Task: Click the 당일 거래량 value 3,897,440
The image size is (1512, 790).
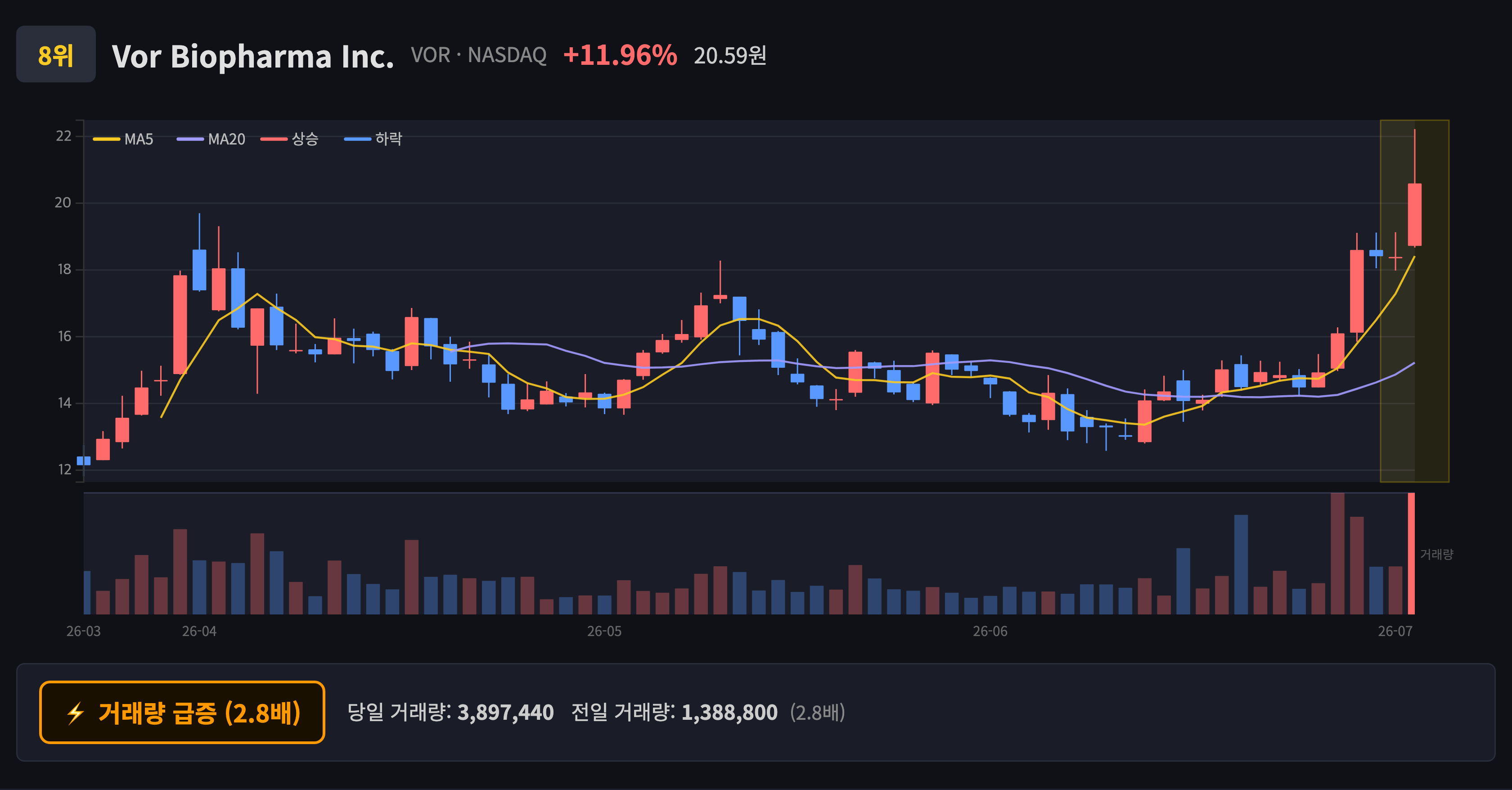Action: (505, 713)
